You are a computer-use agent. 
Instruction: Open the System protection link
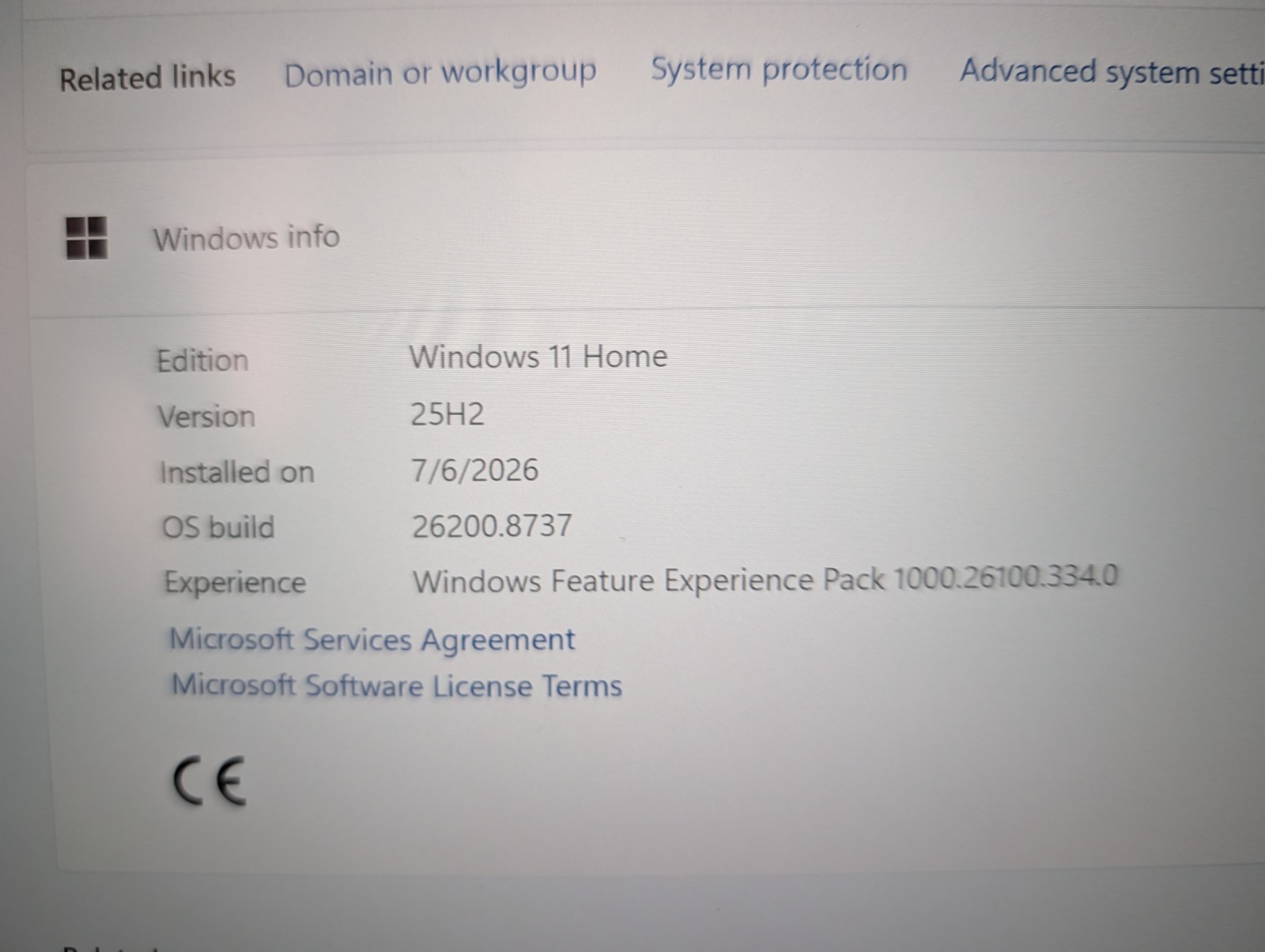pyautogui.click(x=779, y=70)
